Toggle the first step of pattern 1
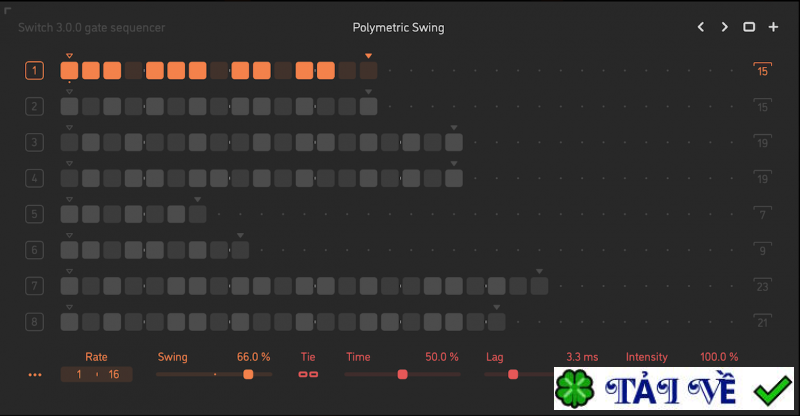Image resolution: width=800 pixels, height=416 pixels. point(69,70)
